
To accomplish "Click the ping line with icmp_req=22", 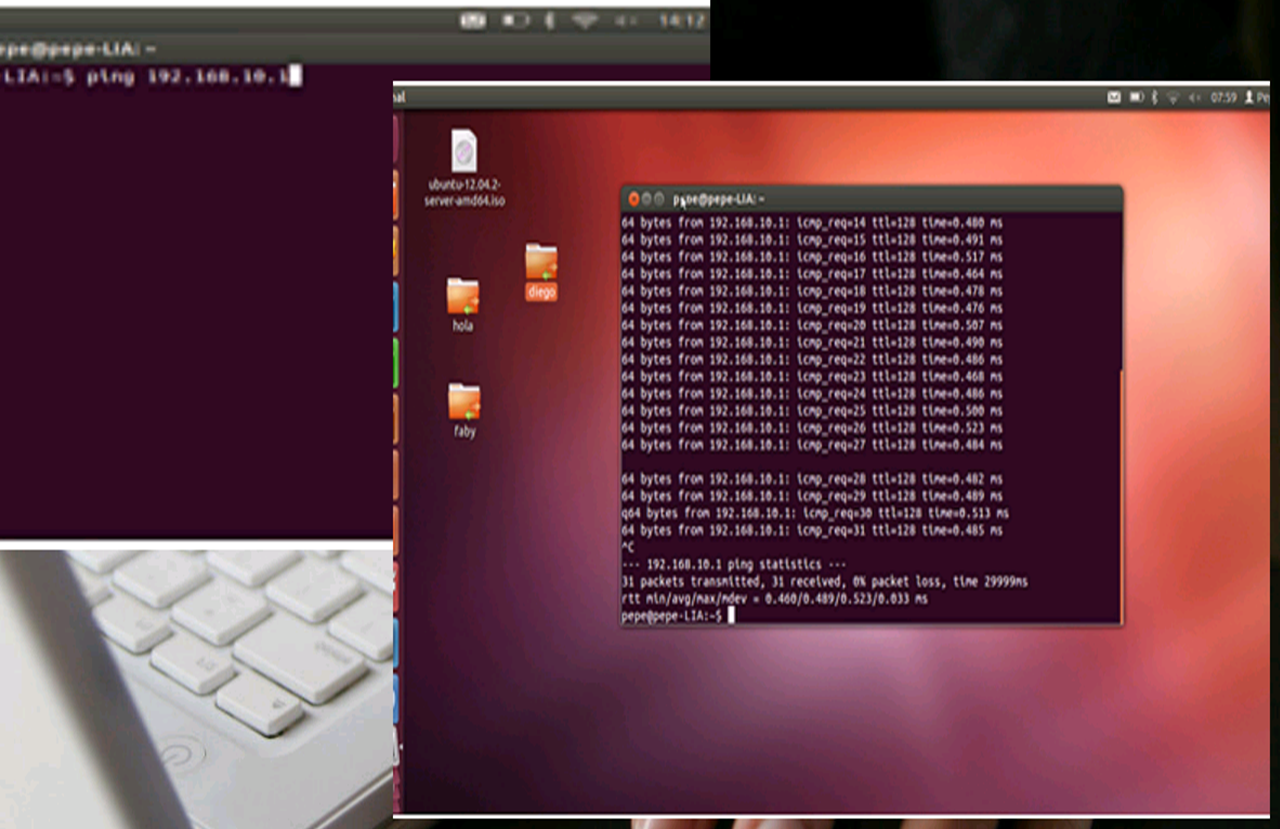I will pos(812,359).
